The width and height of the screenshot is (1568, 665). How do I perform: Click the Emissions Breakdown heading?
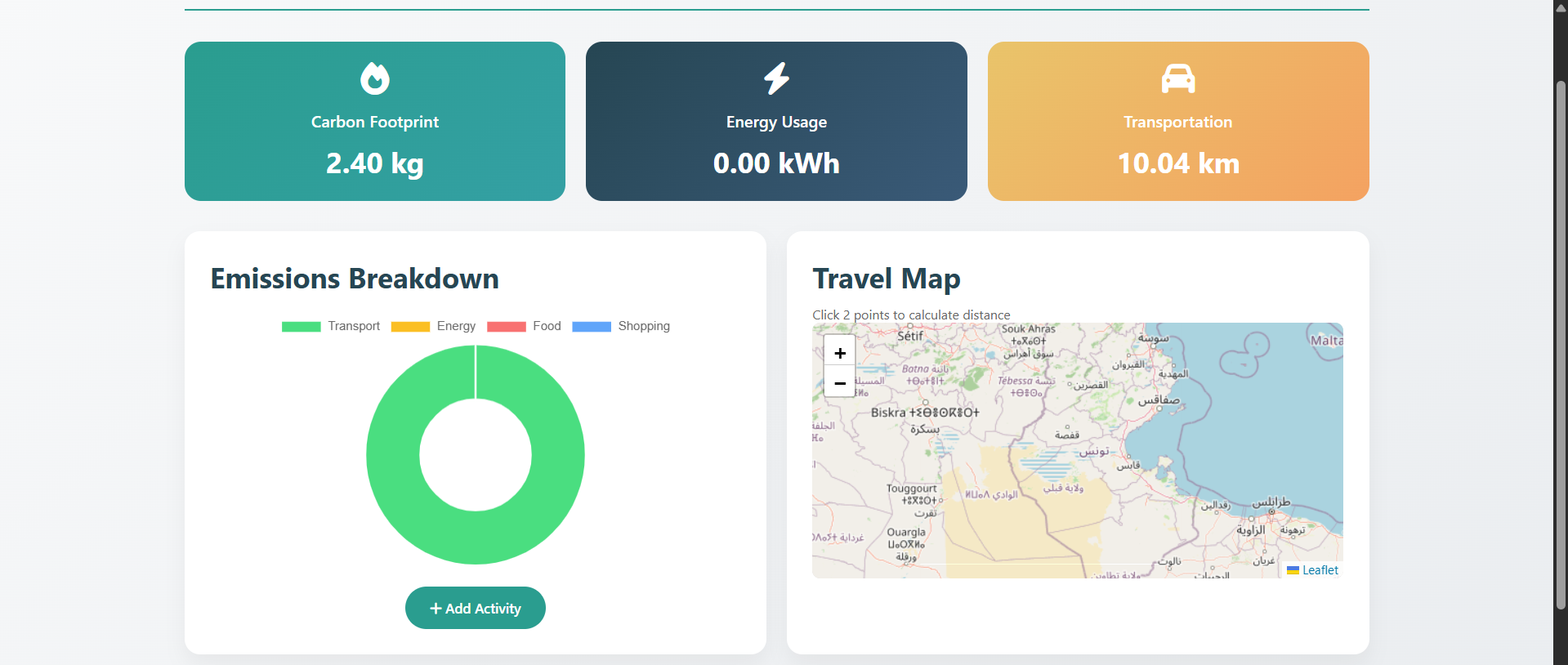coord(355,279)
